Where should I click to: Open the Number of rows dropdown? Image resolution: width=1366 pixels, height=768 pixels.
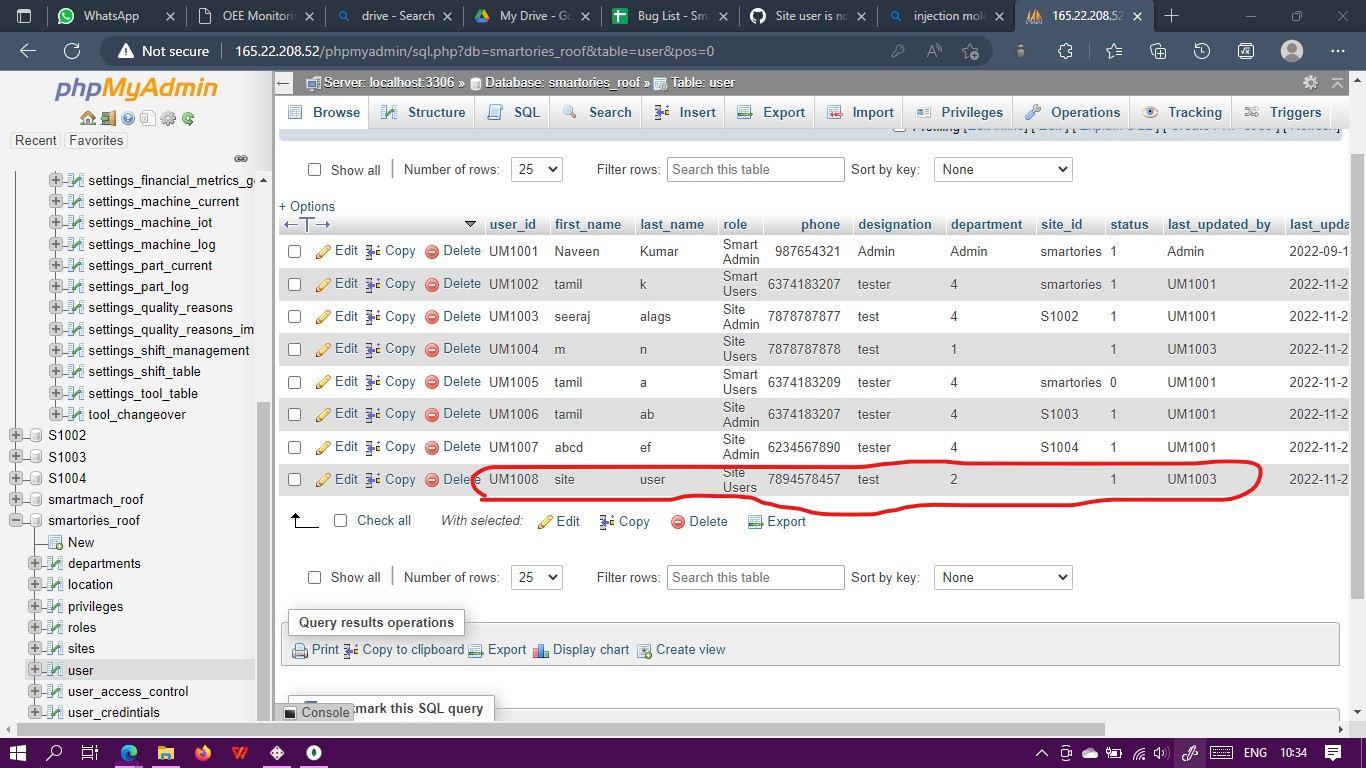click(536, 169)
